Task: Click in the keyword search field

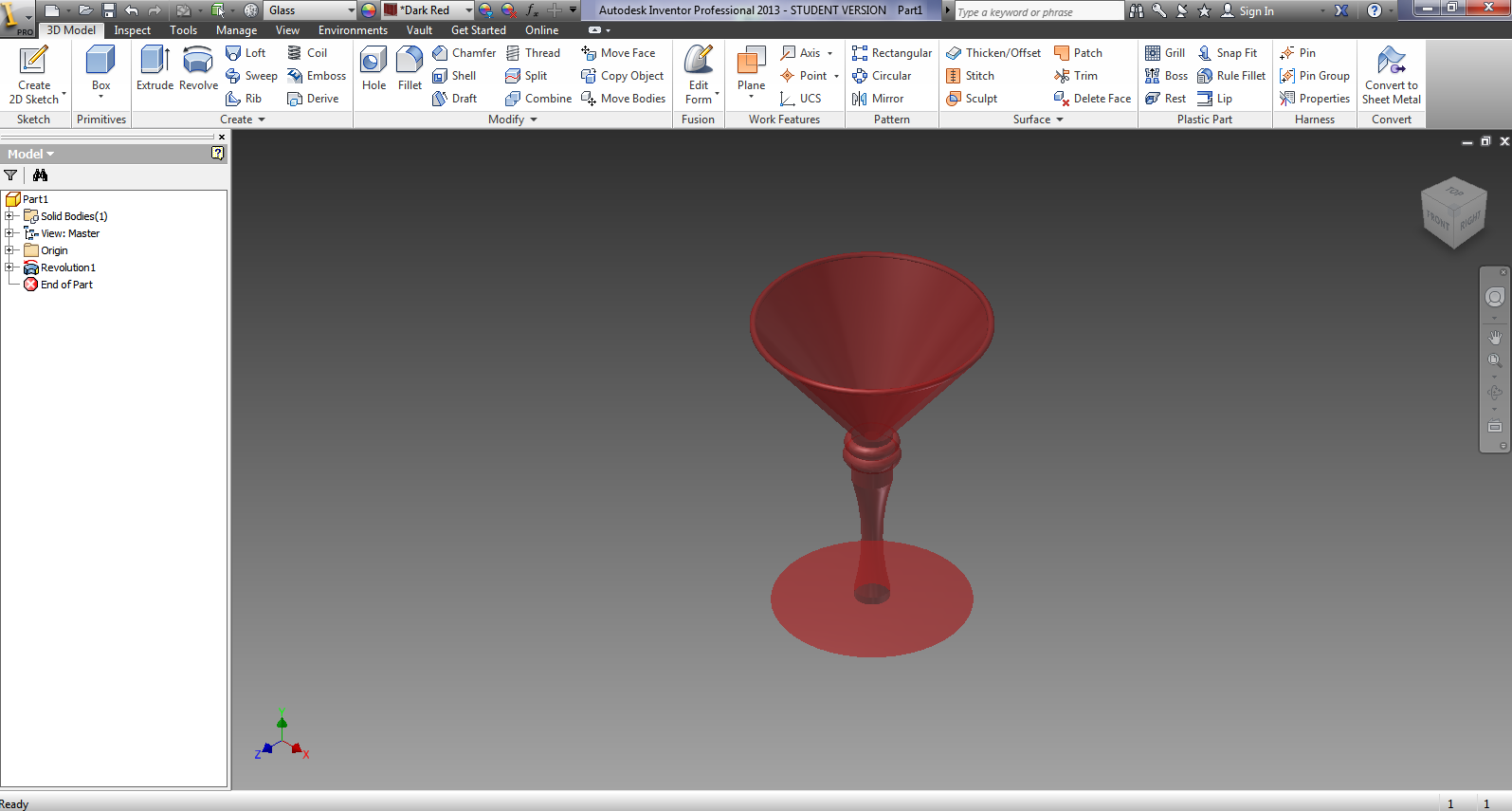Action: 1038,11
